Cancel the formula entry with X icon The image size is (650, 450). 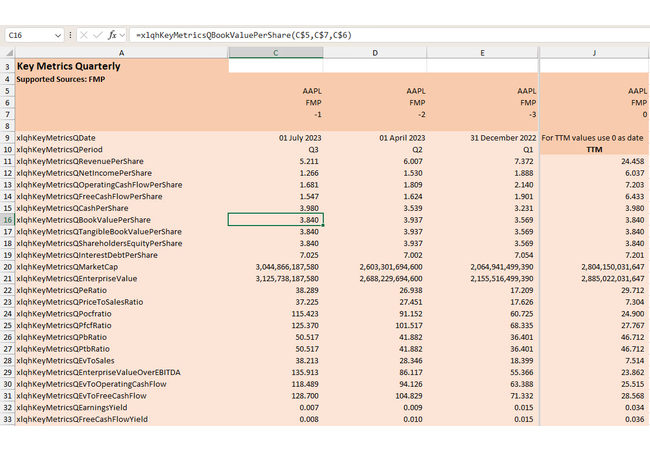coord(84,35)
